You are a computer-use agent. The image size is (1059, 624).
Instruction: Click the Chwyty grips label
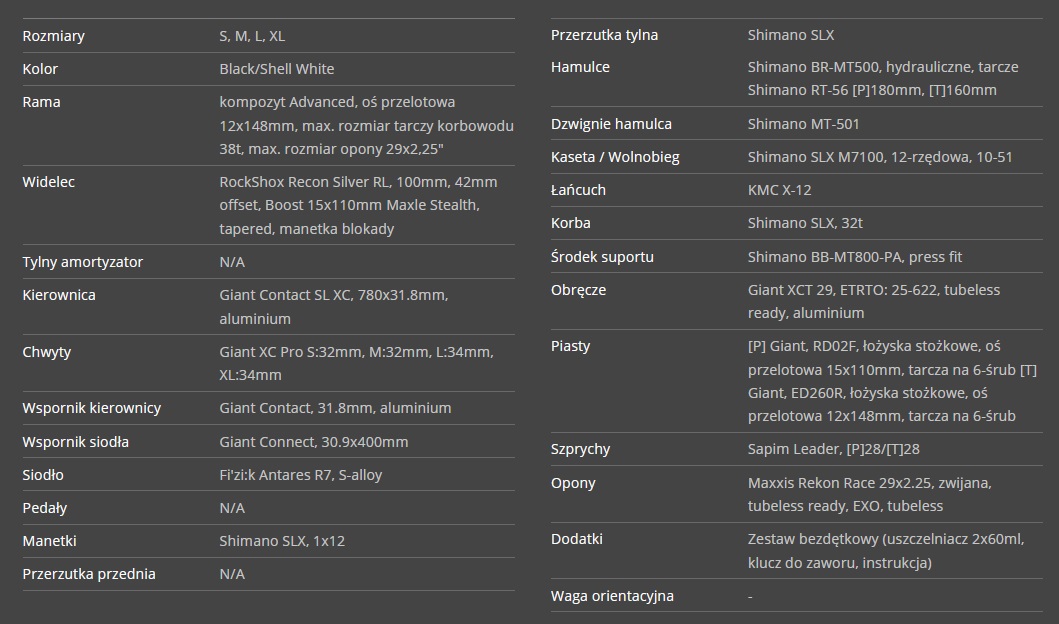[x=47, y=352]
